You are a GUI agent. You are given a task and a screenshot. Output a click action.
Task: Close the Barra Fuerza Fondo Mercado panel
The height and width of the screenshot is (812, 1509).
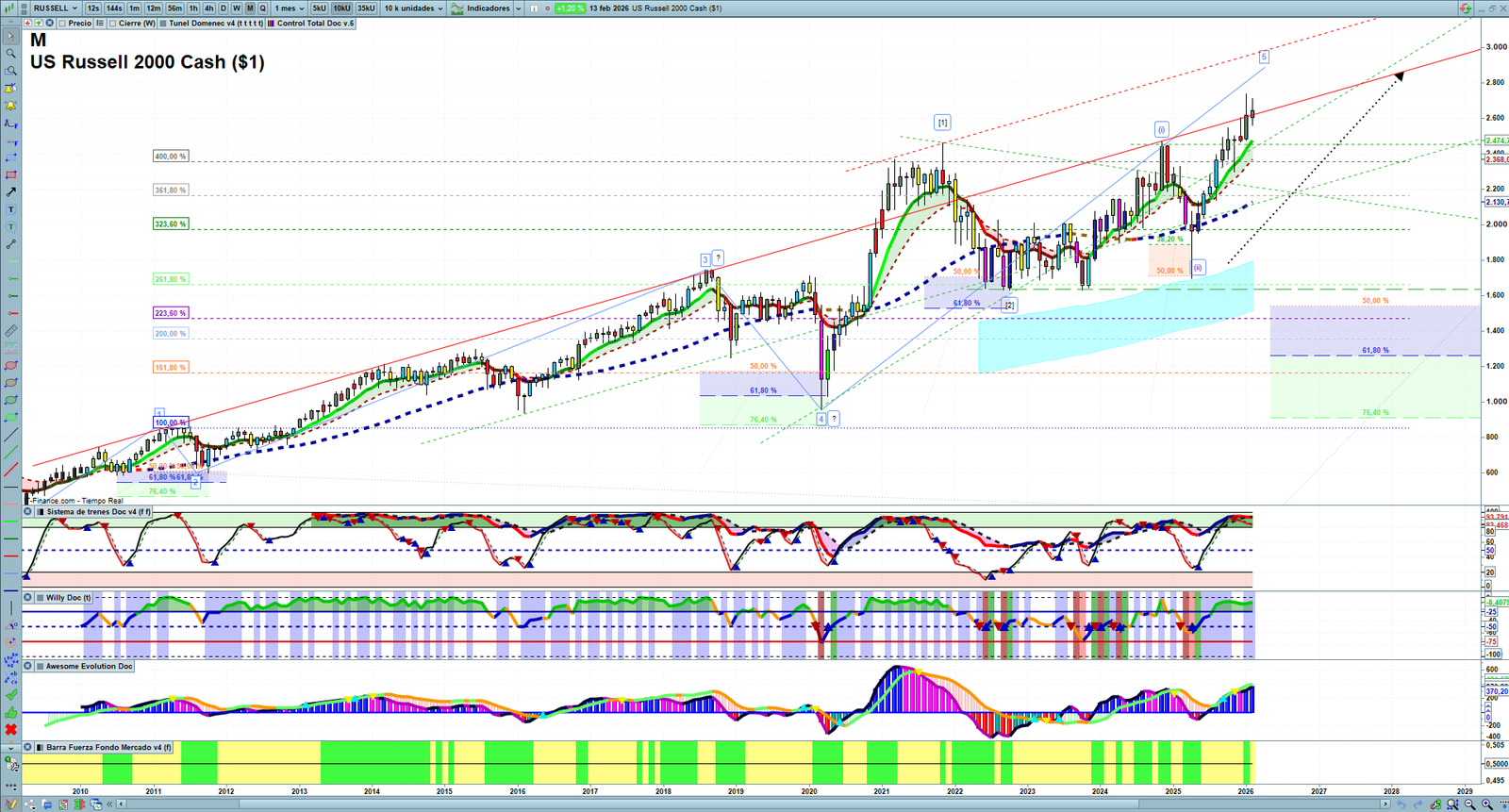(28, 747)
